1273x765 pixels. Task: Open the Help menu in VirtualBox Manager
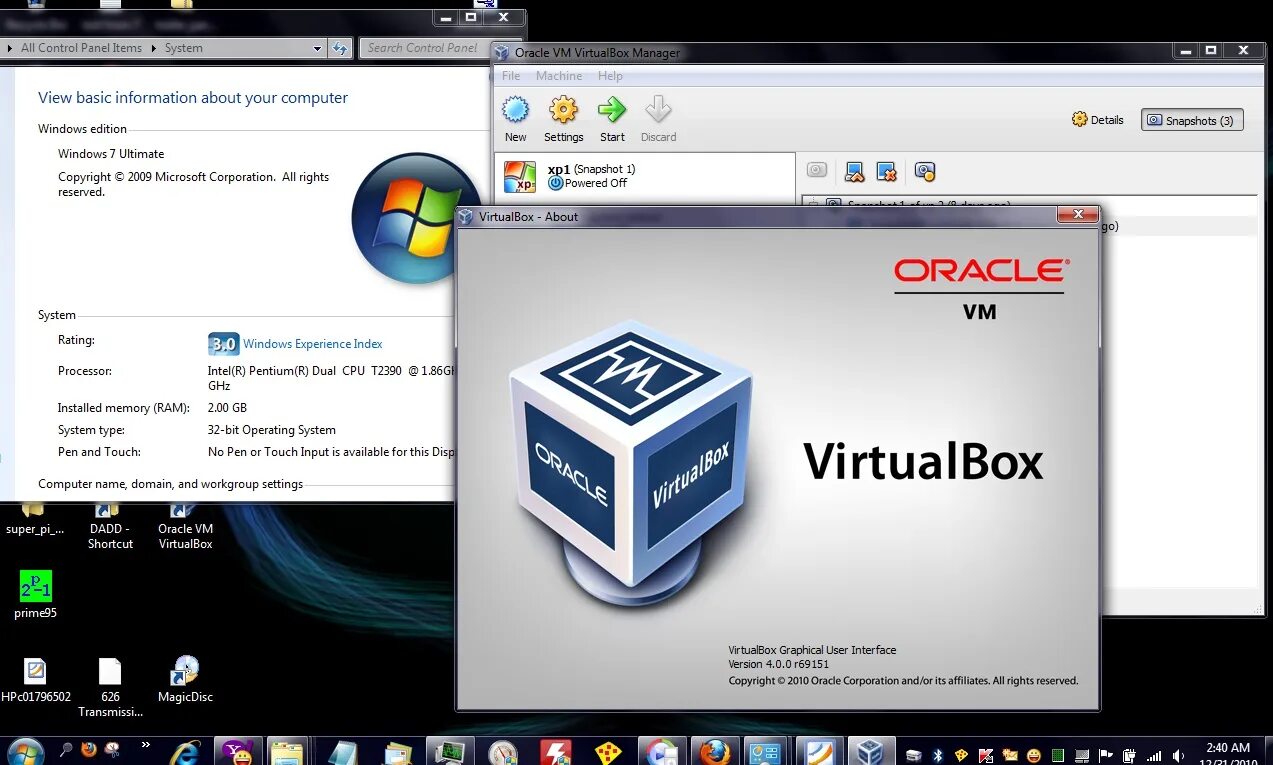point(610,76)
